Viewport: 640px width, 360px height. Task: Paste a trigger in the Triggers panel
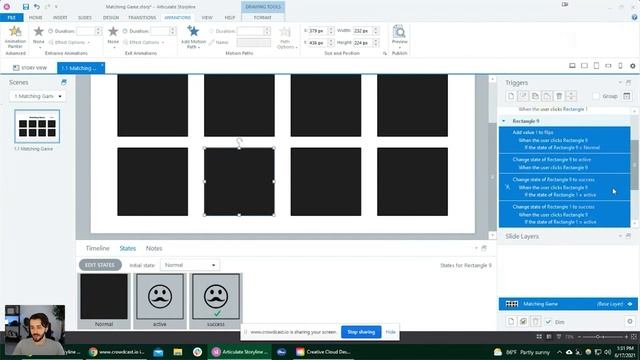(x=547, y=96)
